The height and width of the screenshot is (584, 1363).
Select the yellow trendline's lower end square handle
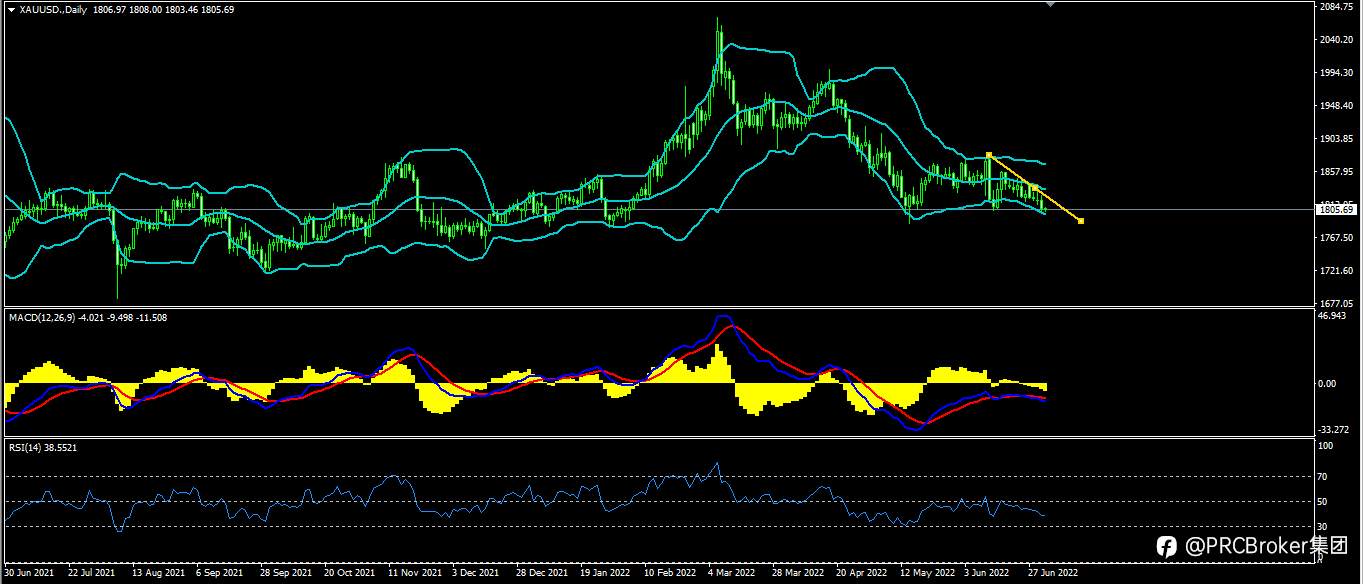tap(1081, 220)
